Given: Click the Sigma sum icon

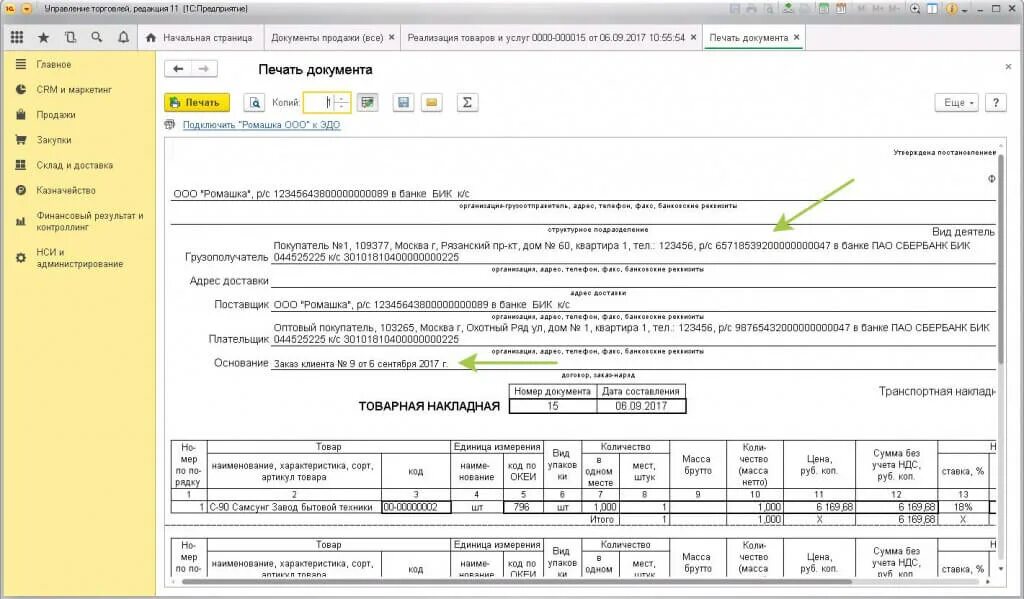Looking at the screenshot, I should coord(467,103).
